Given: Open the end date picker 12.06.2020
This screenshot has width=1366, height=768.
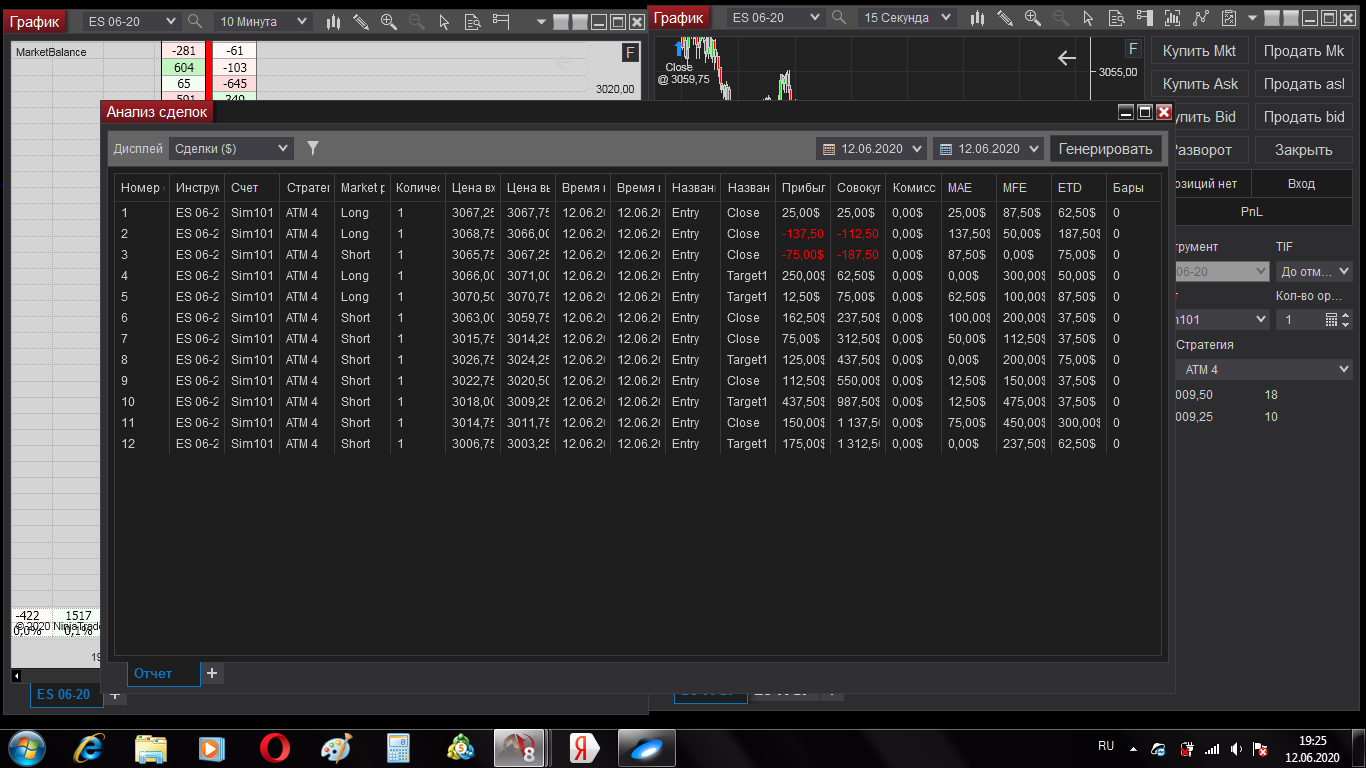Looking at the screenshot, I should tap(988, 149).
